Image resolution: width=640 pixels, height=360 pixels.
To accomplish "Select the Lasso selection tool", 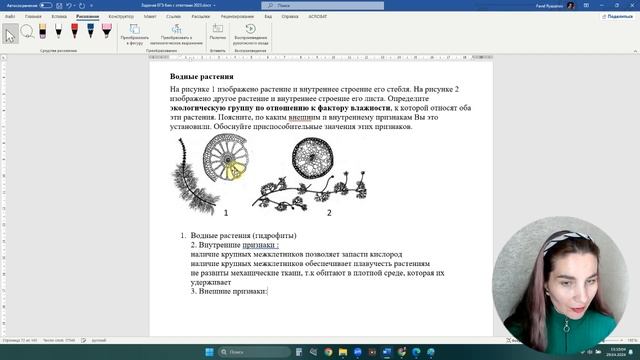I will pos(27,32).
